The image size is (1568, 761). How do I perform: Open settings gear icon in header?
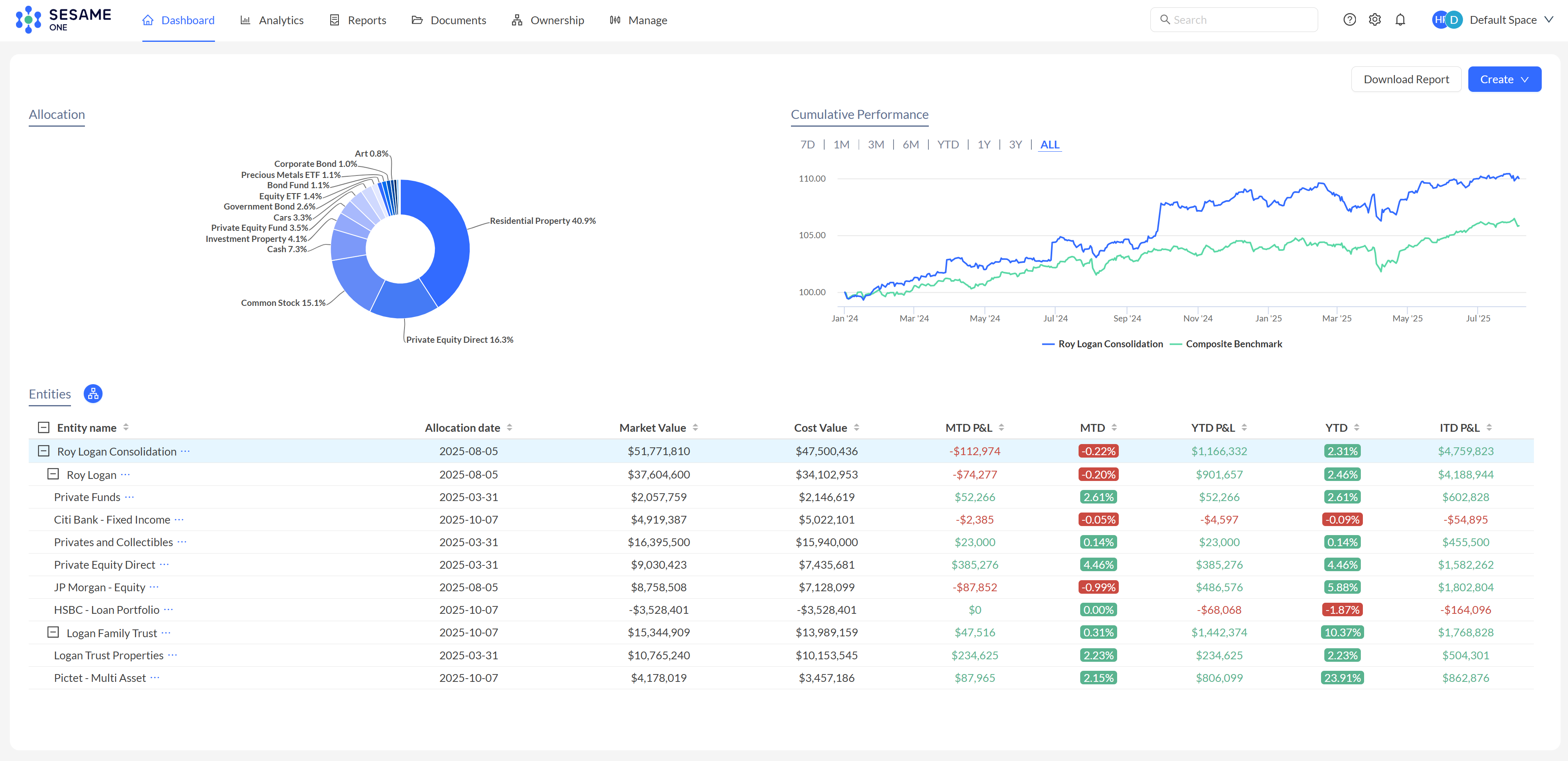[x=1374, y=20]
